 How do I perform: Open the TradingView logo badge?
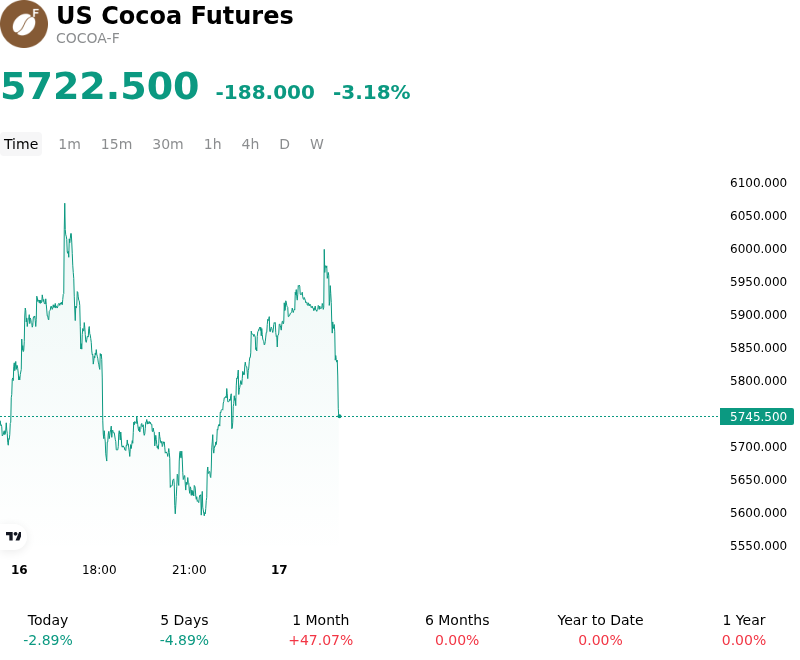[13, 536]
